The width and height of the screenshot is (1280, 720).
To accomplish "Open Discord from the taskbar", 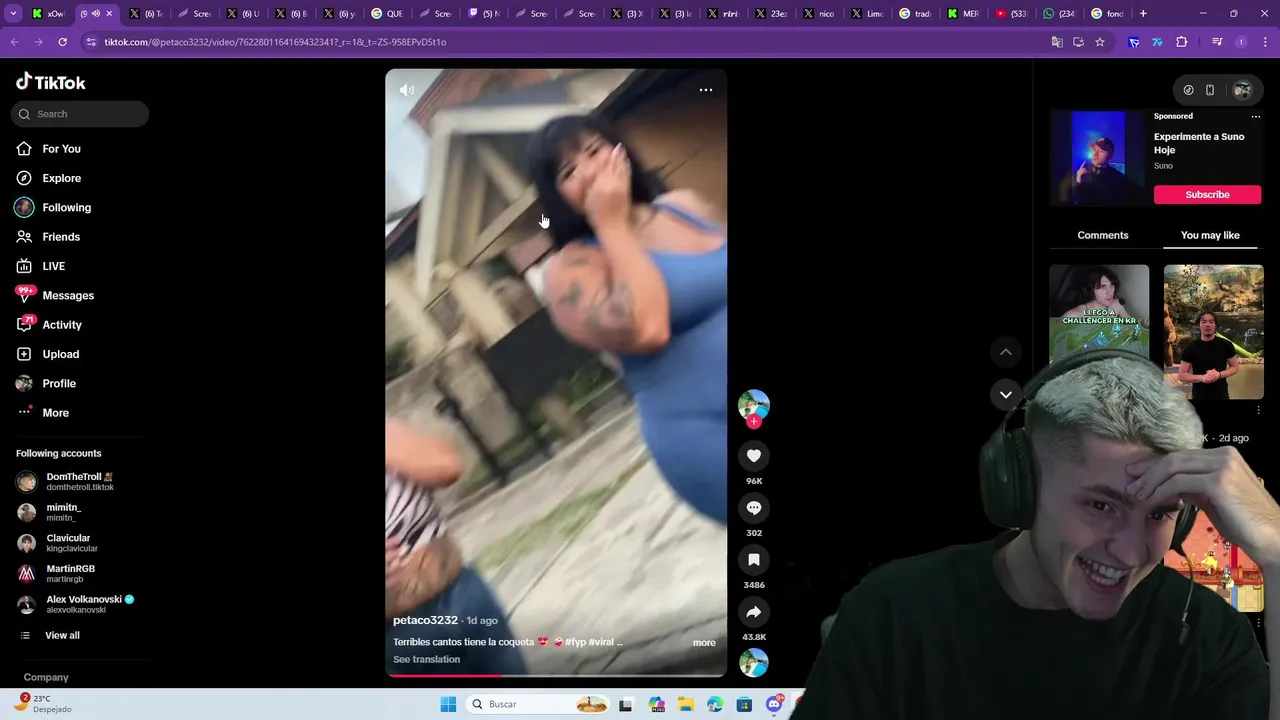I will tap(774, 704).
